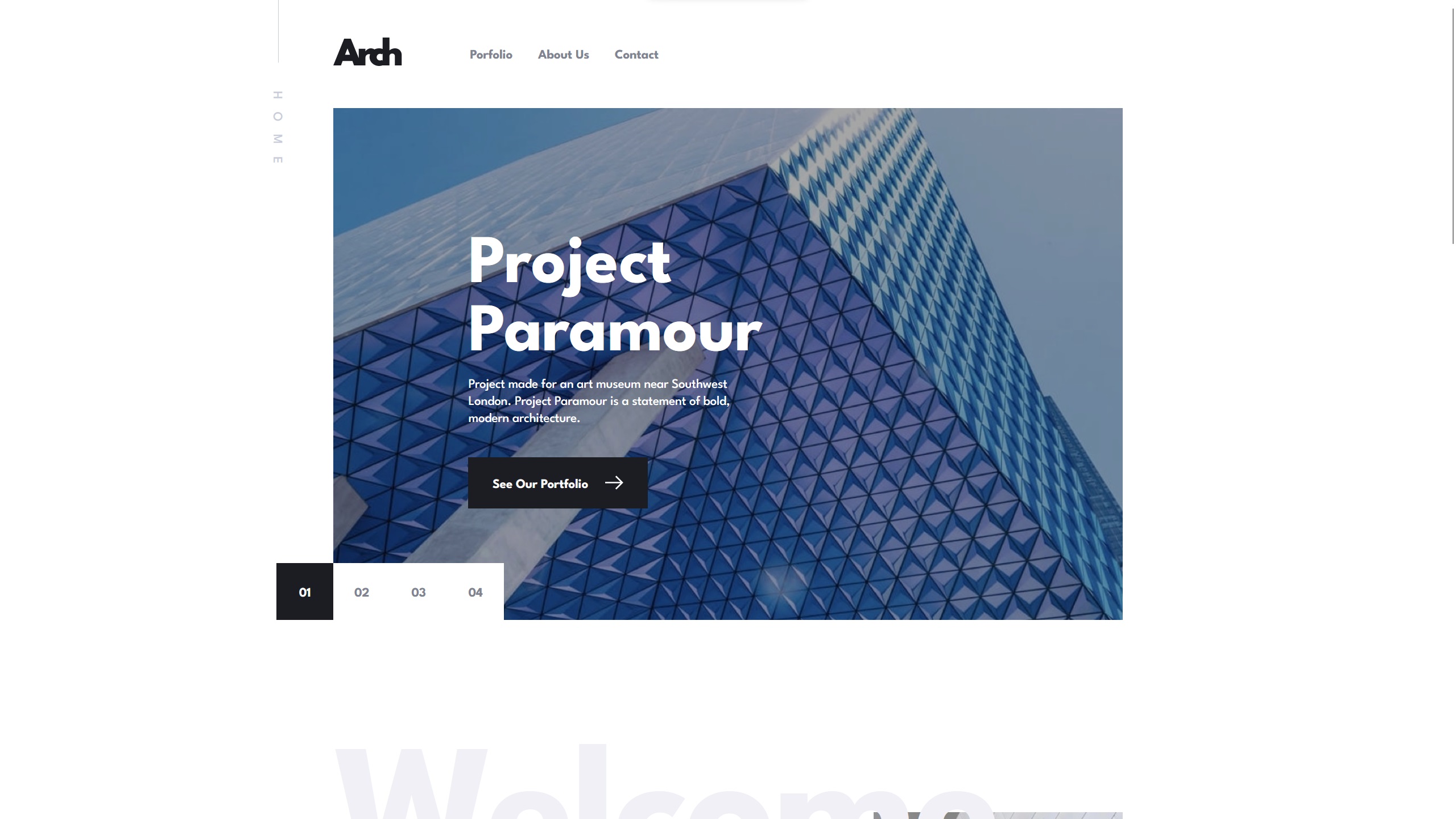Select slide indicator 04
1456x819 pixels.
coord(475,591)
